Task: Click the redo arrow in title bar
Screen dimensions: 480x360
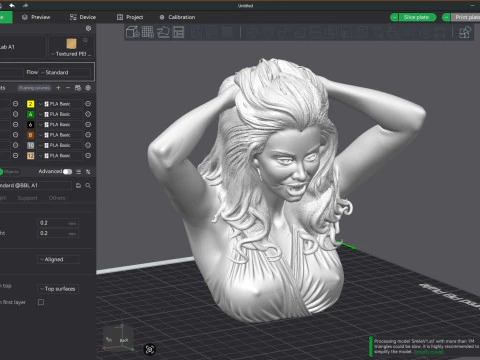Action: pyautogui.click(x=25, y=5)
